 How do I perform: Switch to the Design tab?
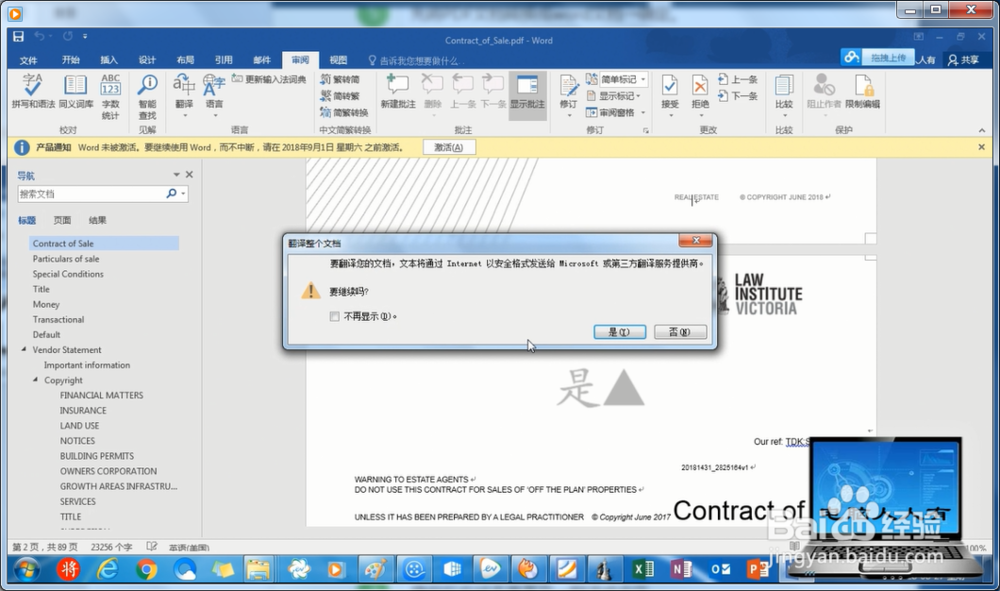147,60
